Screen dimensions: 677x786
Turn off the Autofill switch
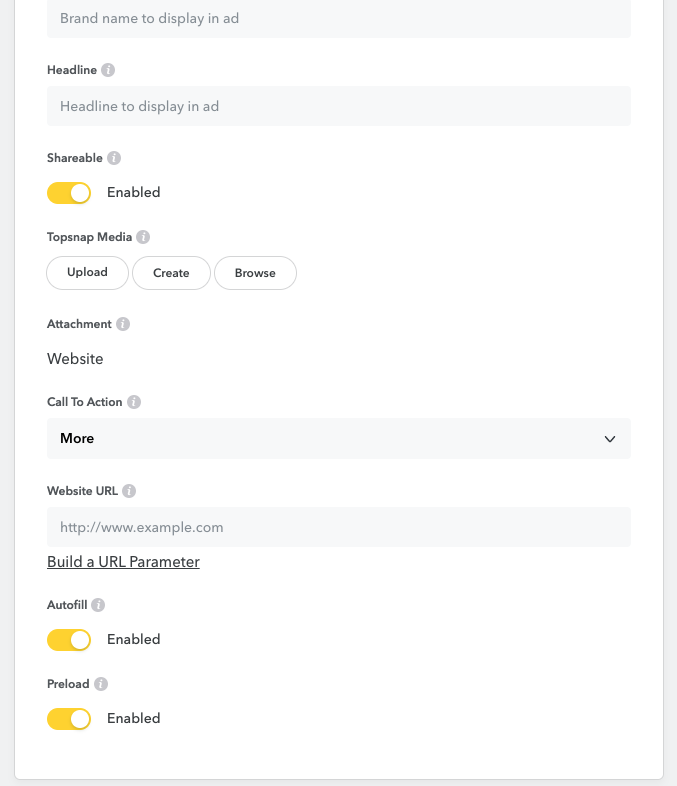pyautogui.click(x=69, y=639)
